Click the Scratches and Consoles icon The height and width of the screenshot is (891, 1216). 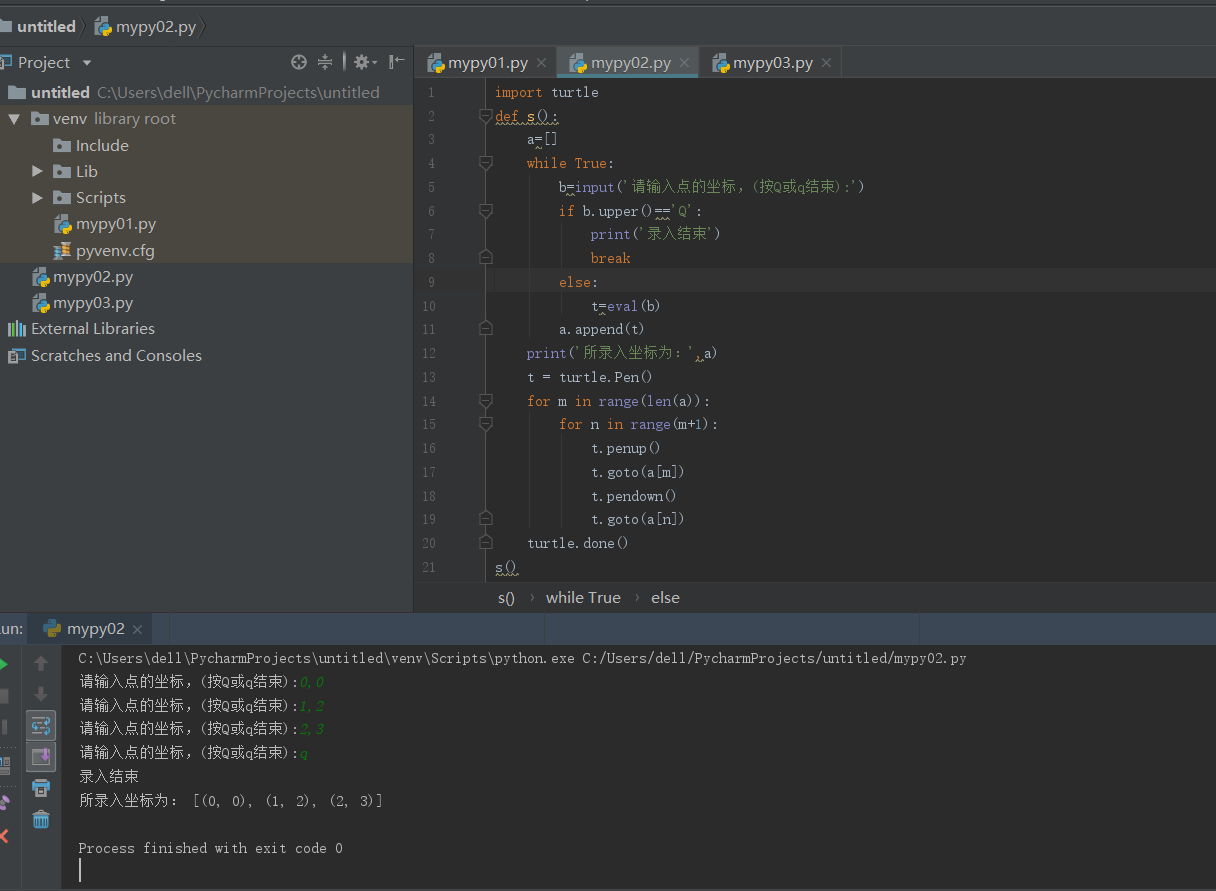click(x=16, y=356)
